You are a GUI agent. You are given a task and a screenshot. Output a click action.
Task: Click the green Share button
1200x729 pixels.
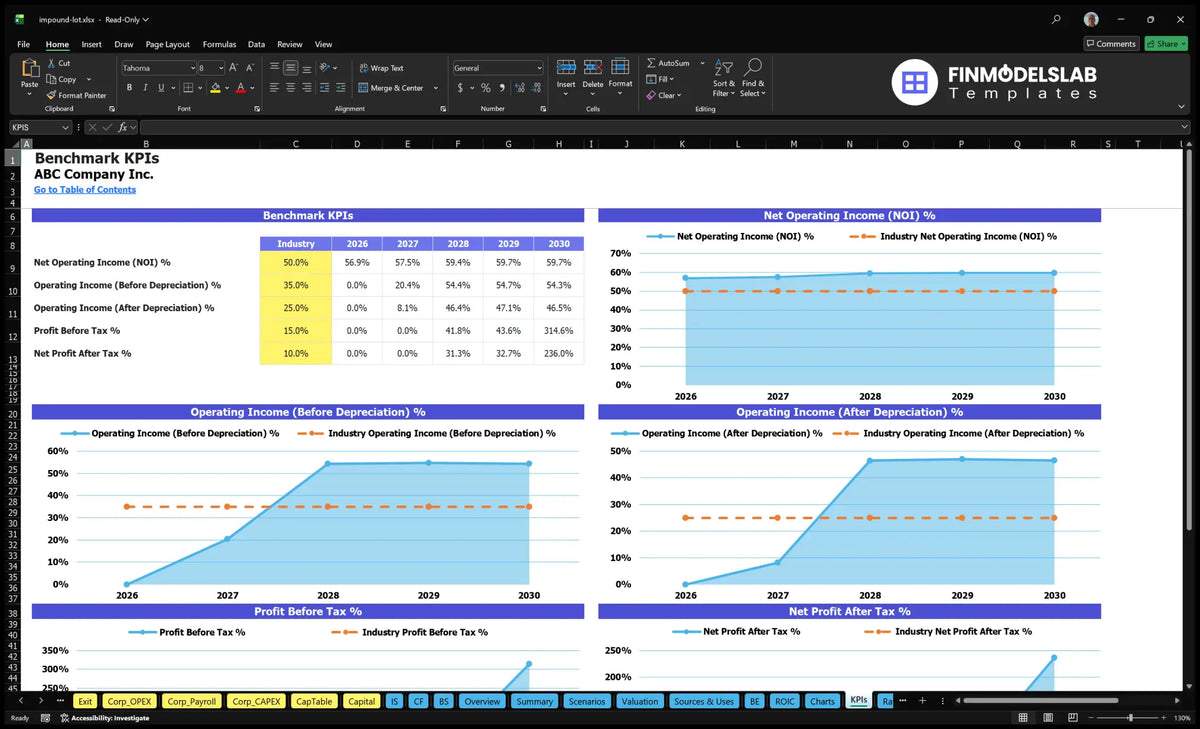pyautogui.click(x=1166, y=44)
